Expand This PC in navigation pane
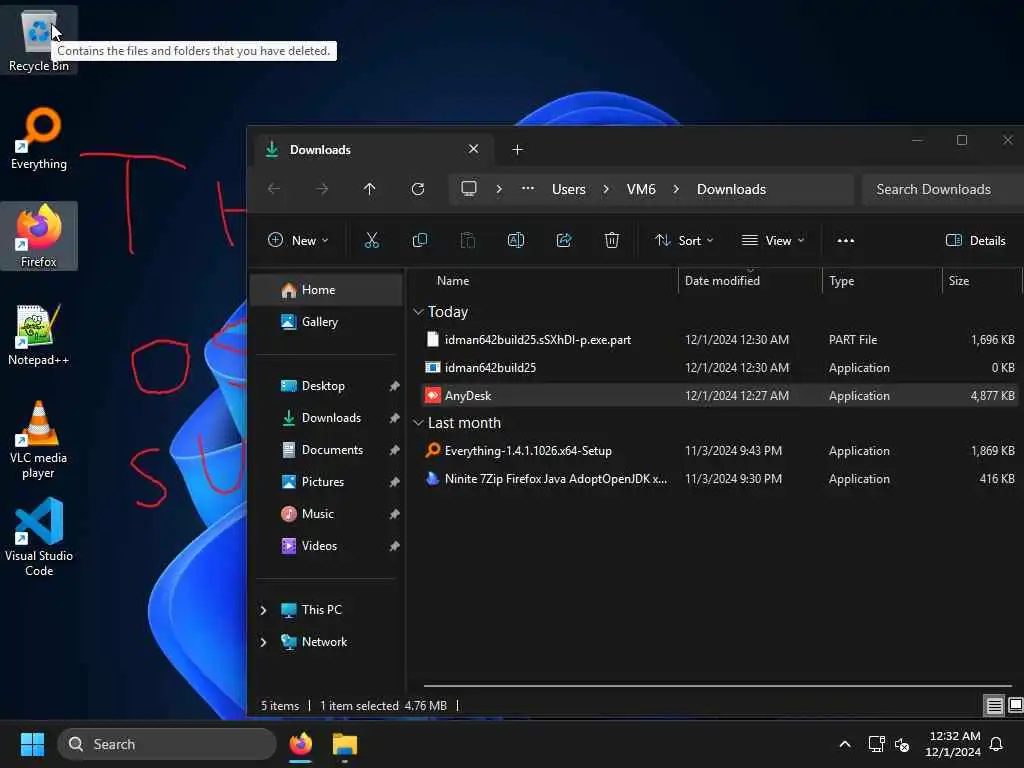 [x=263, y=610]
